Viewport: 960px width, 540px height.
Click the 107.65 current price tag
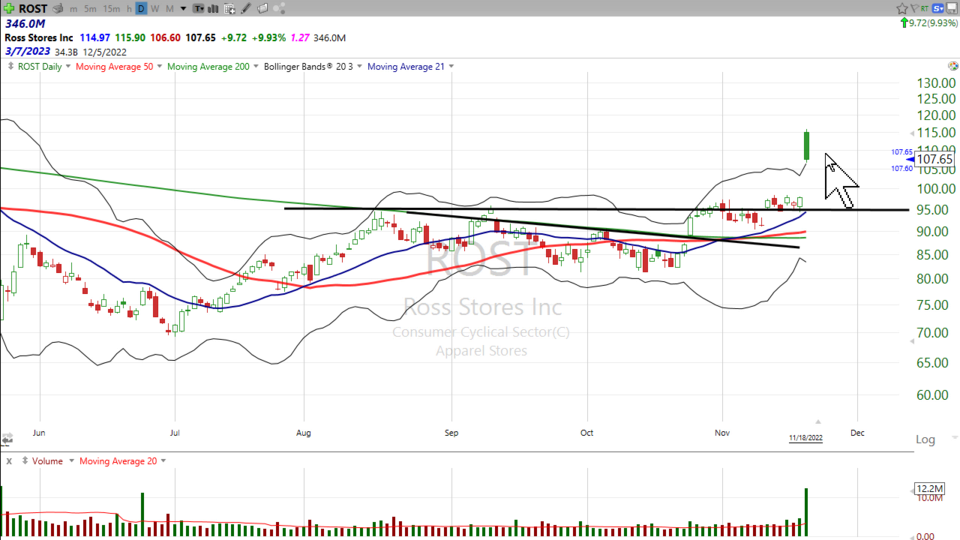[934, 159]
